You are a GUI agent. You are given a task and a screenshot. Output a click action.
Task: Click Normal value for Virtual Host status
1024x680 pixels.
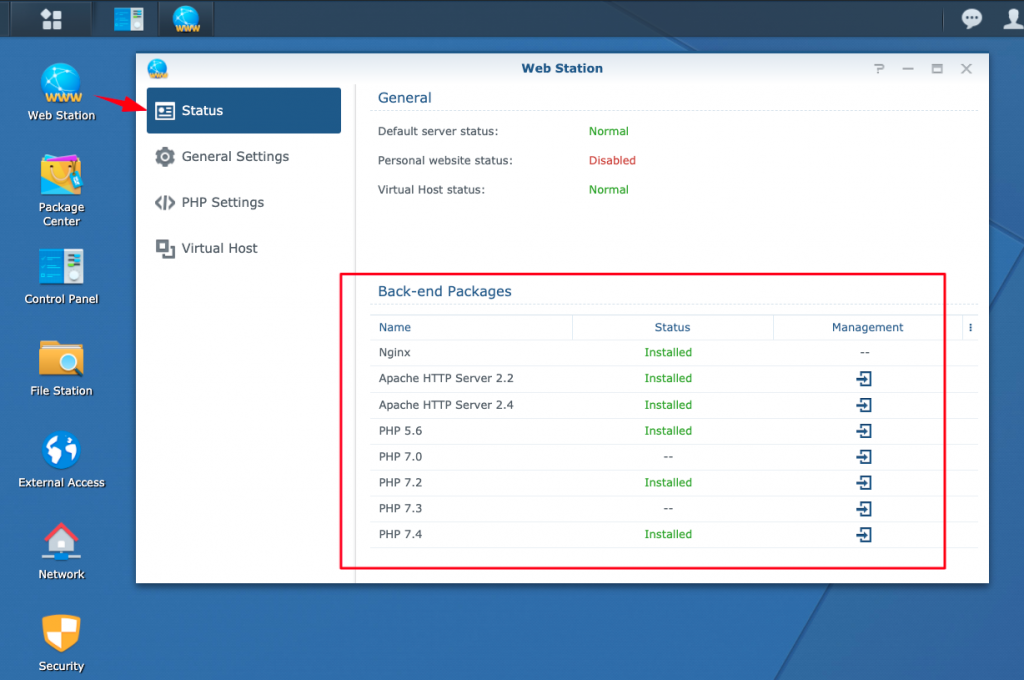(609, 190)
